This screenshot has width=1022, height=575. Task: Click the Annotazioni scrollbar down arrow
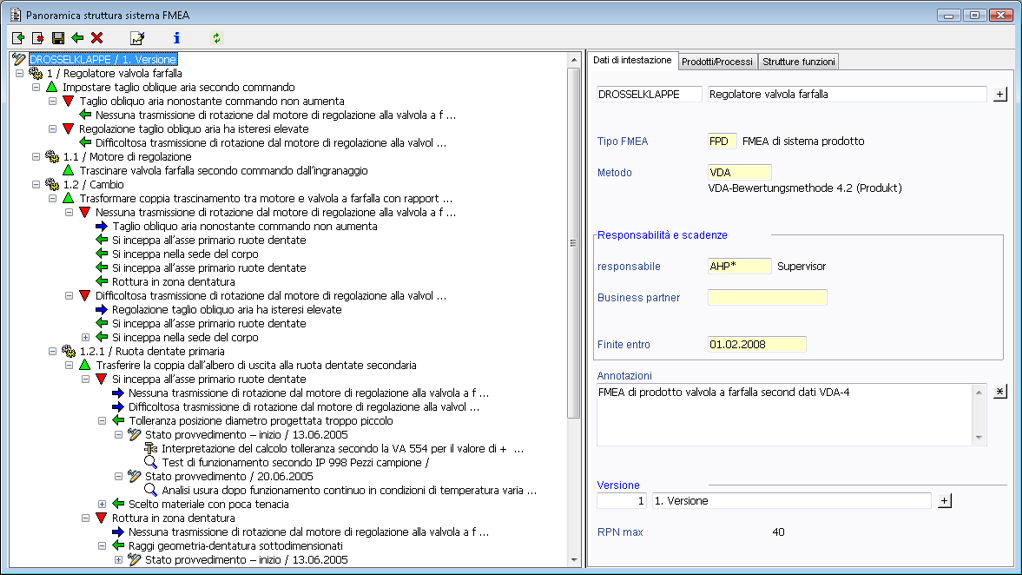click(979, 437)
